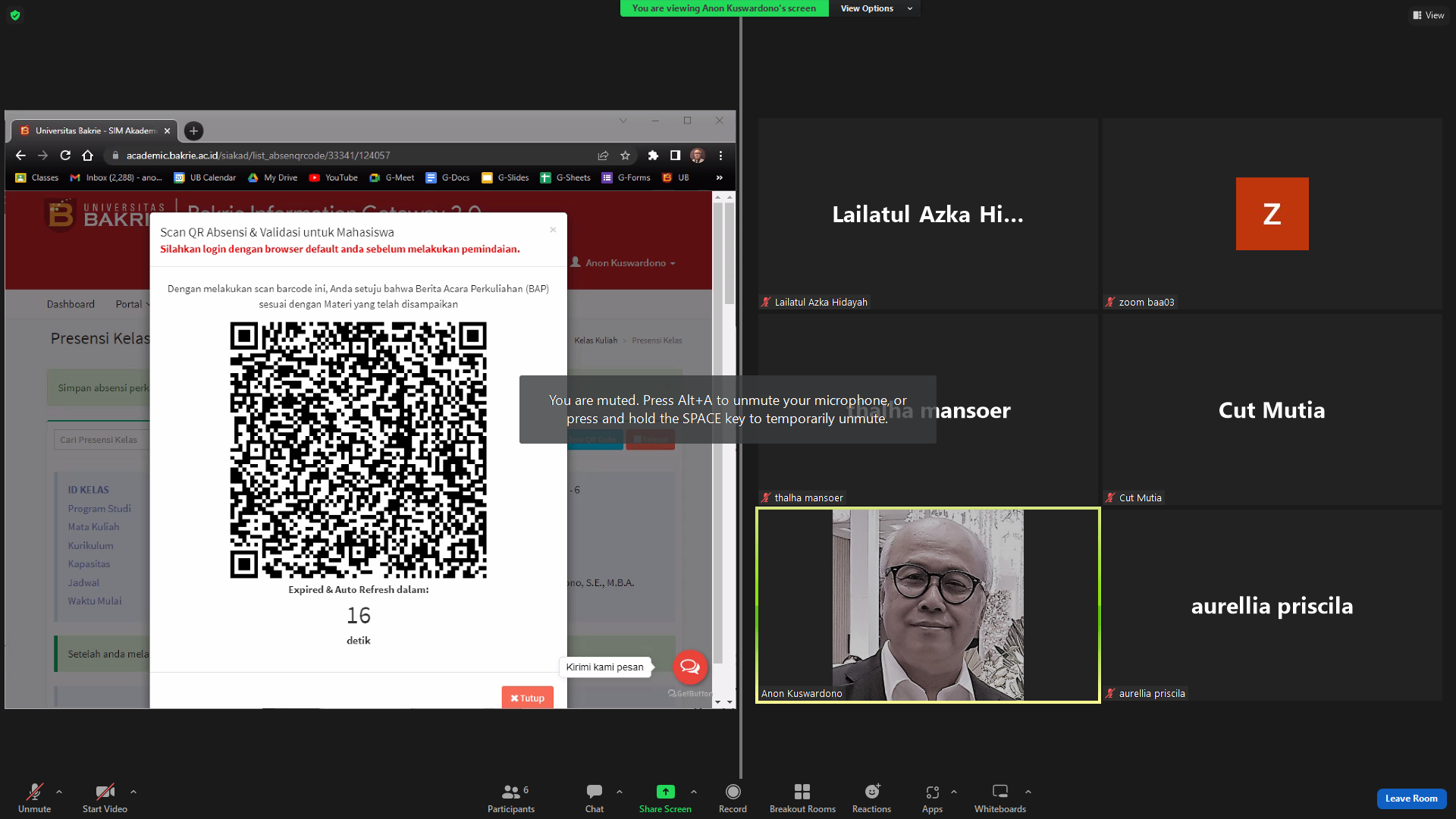The width and height of the screenshot is (1456, 819).
Task: Expand video options arrow beside Start Video
Action: pos(133,792)
